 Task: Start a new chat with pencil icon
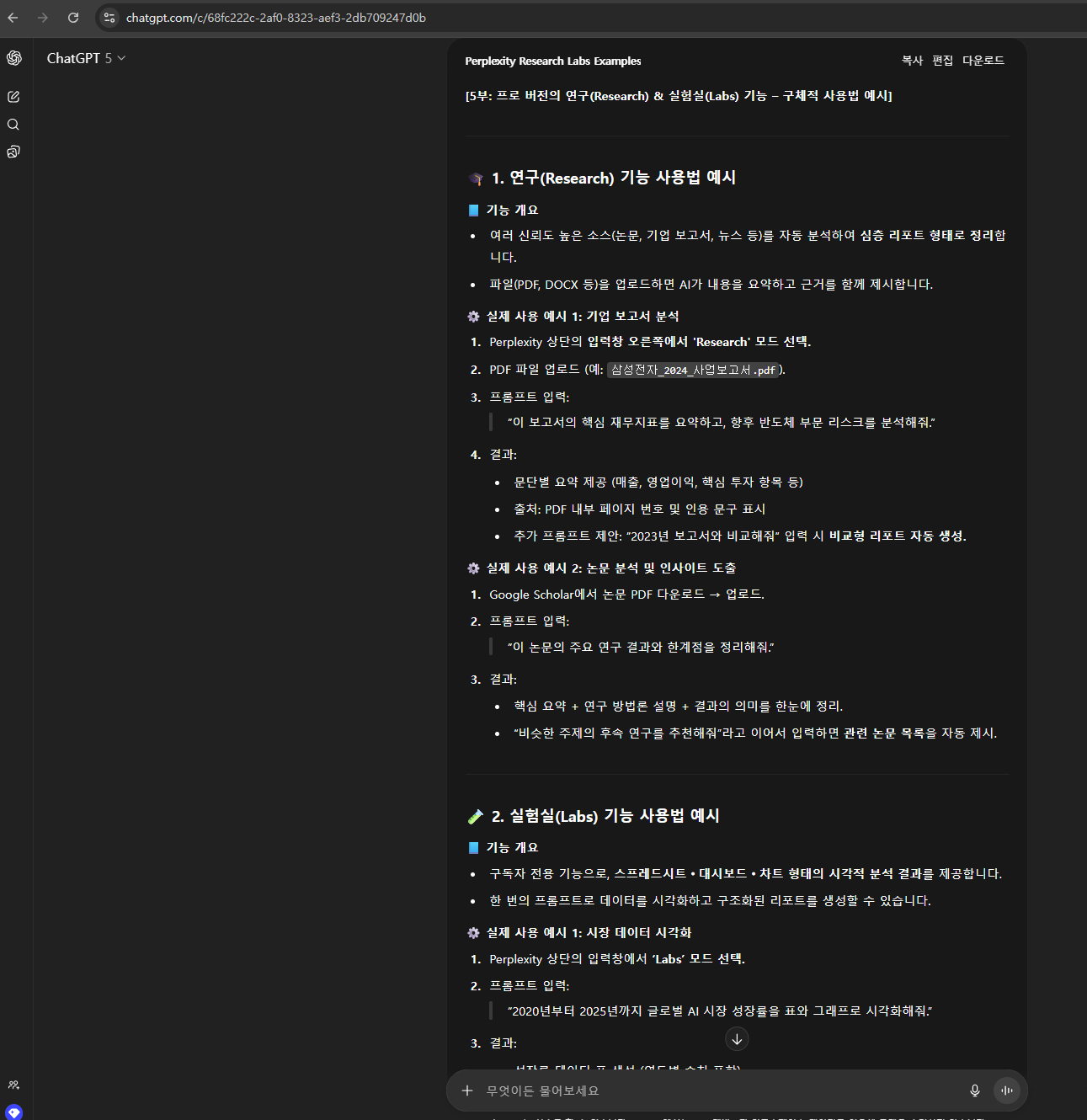click(x=13, y=97)
